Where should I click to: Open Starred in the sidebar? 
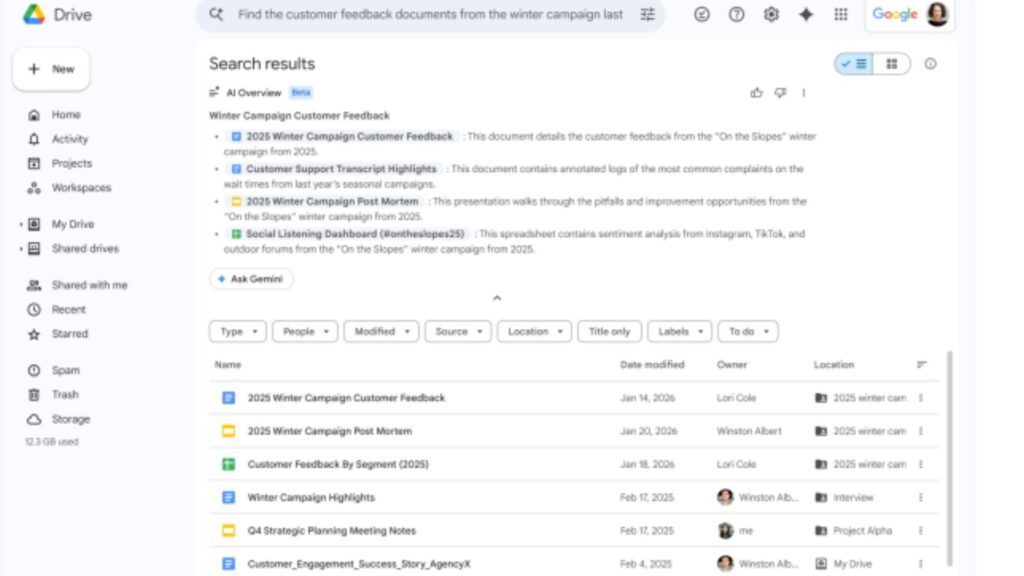point(69,334)
